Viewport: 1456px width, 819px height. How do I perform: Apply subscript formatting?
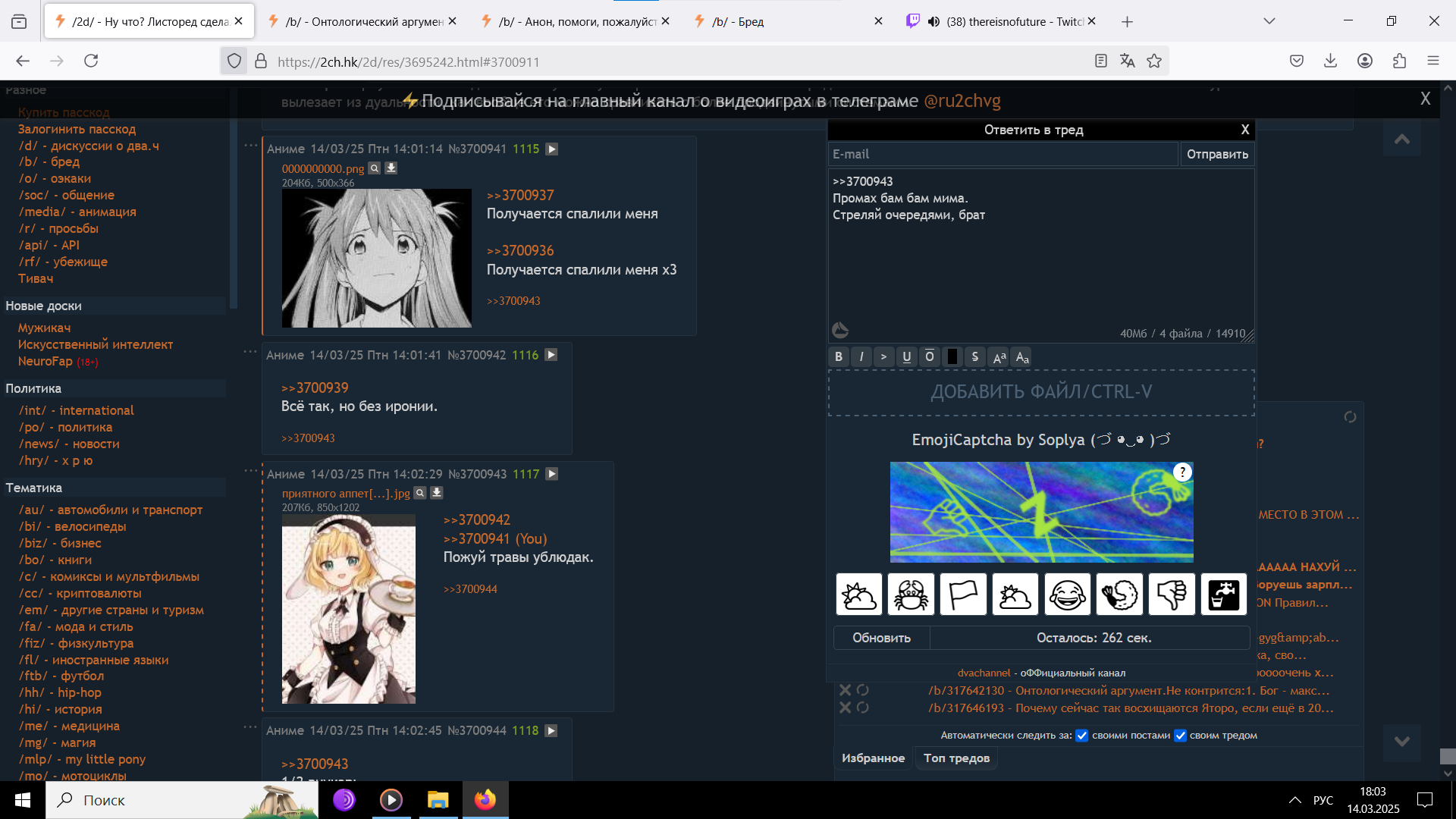[x=1022, y=357]
